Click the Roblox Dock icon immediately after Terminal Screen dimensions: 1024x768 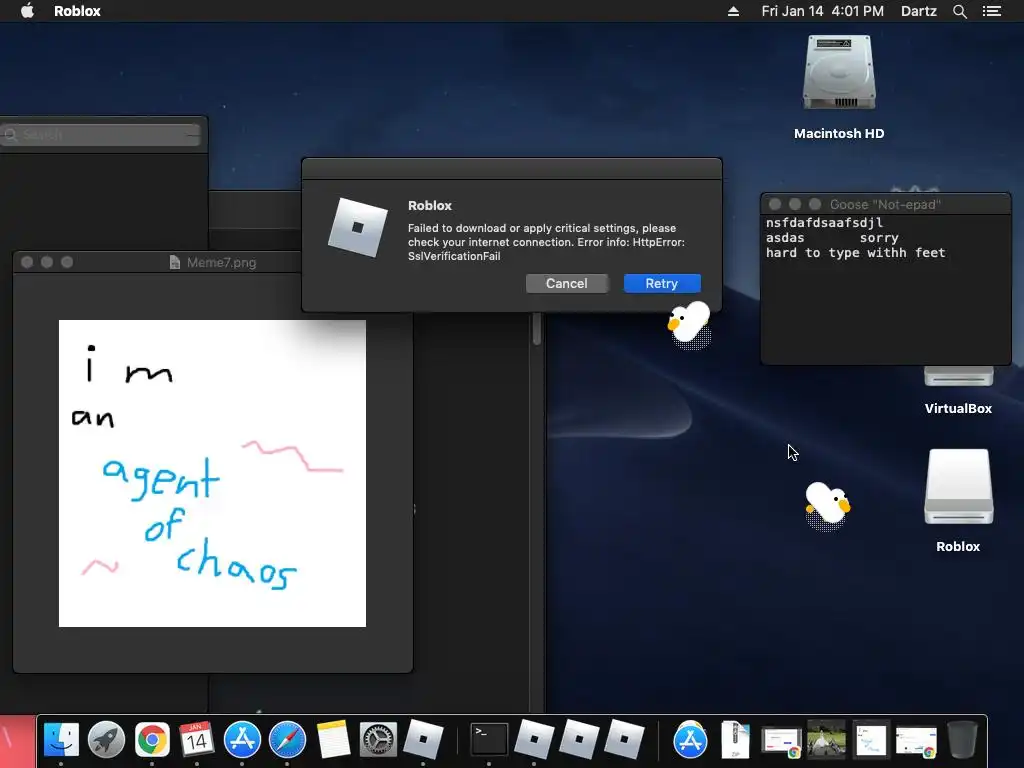coord(534,739)
